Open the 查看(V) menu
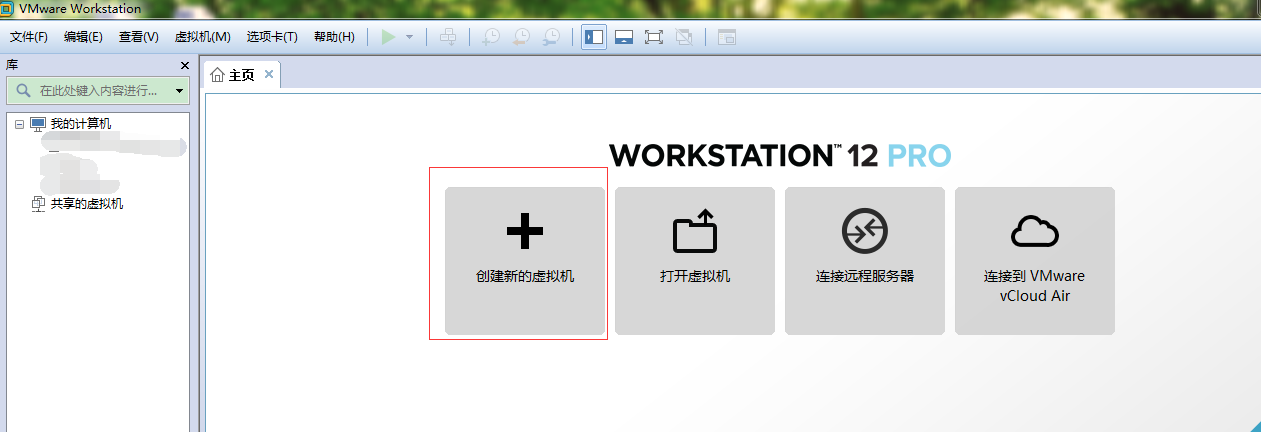Screen dimensions: 1261x432 (x=138, y=37)
